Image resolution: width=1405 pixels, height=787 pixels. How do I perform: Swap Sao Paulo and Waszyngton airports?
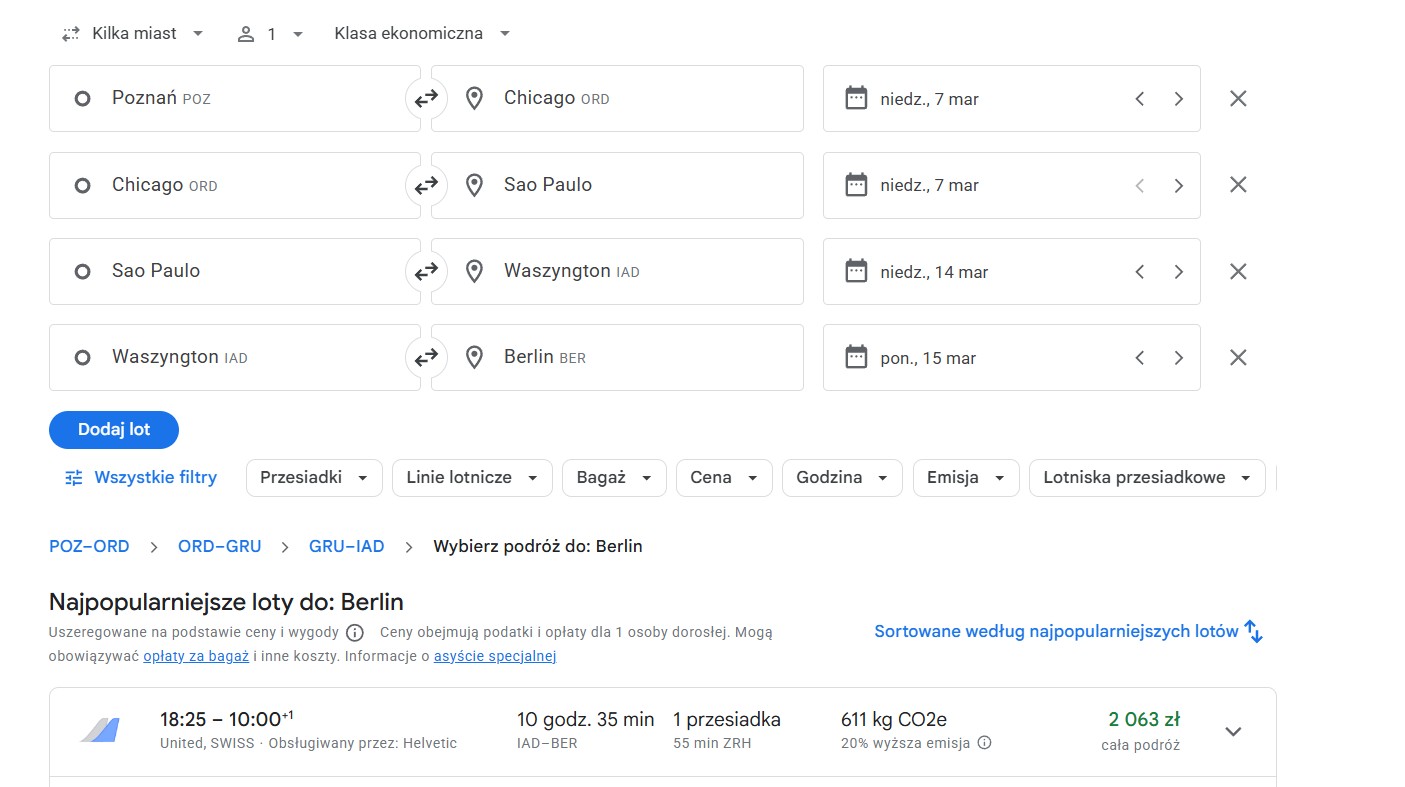click(426, 271)
